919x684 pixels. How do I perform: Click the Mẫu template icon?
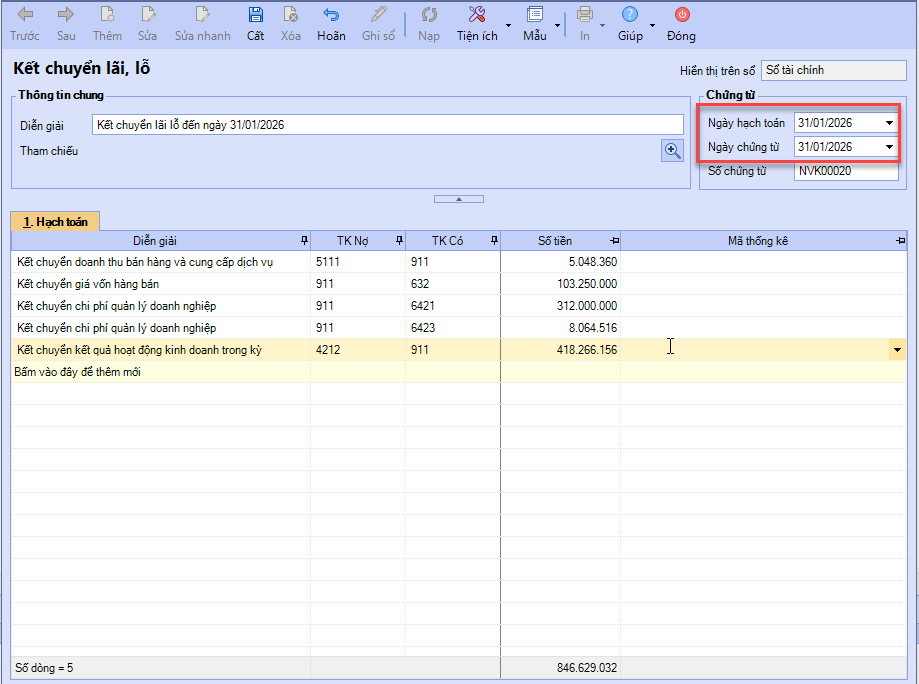click(x=535, y=15)
